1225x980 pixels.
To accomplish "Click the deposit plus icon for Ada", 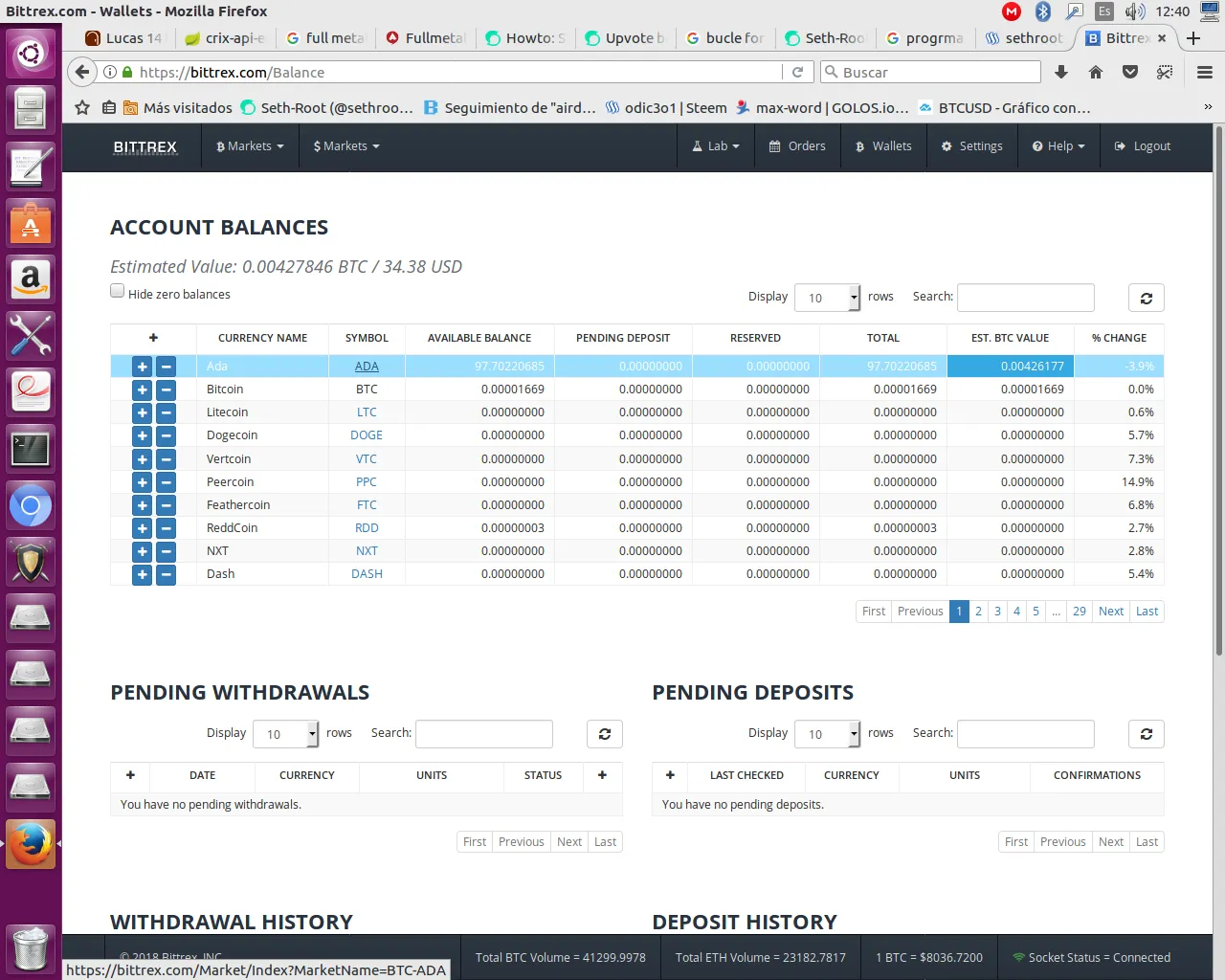I will 142,367.
